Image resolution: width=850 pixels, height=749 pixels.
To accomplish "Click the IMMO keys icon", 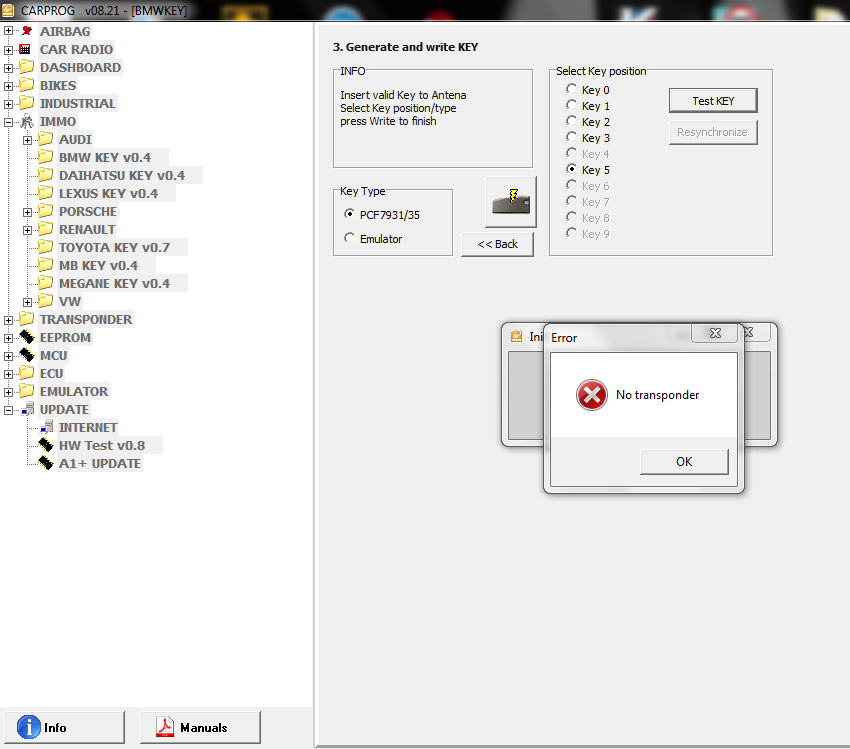I will point(27,121).
